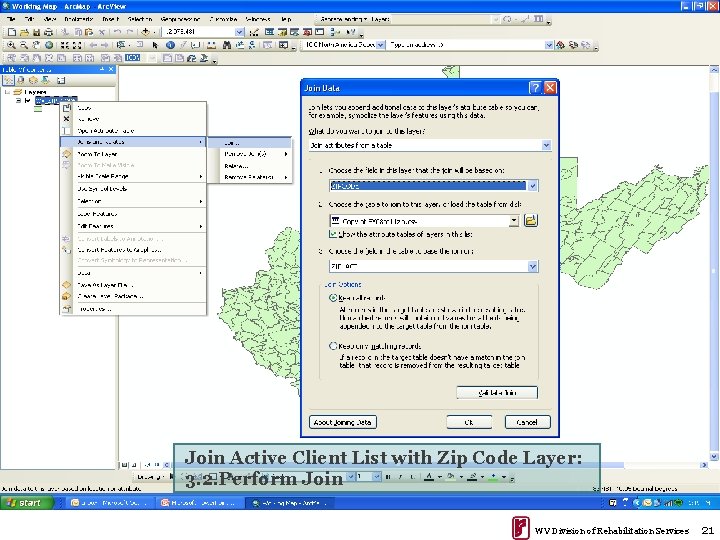
Task: Select the Zoom In tool
Action: [11, 45]
